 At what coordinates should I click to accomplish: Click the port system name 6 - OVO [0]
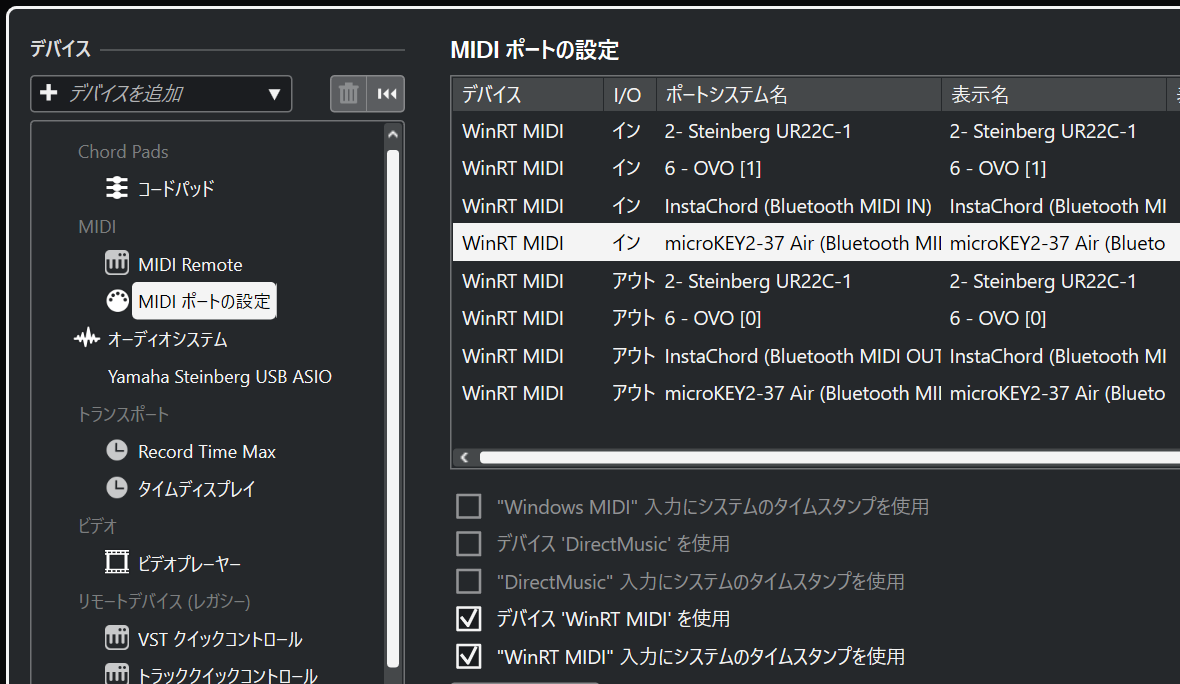coord(713,318)
